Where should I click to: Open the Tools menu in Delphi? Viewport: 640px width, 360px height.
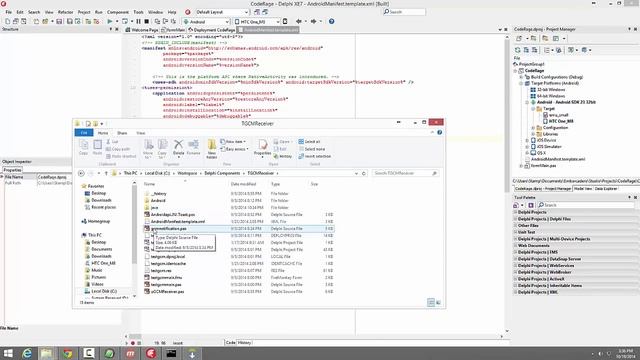click(x=138, y=12)
